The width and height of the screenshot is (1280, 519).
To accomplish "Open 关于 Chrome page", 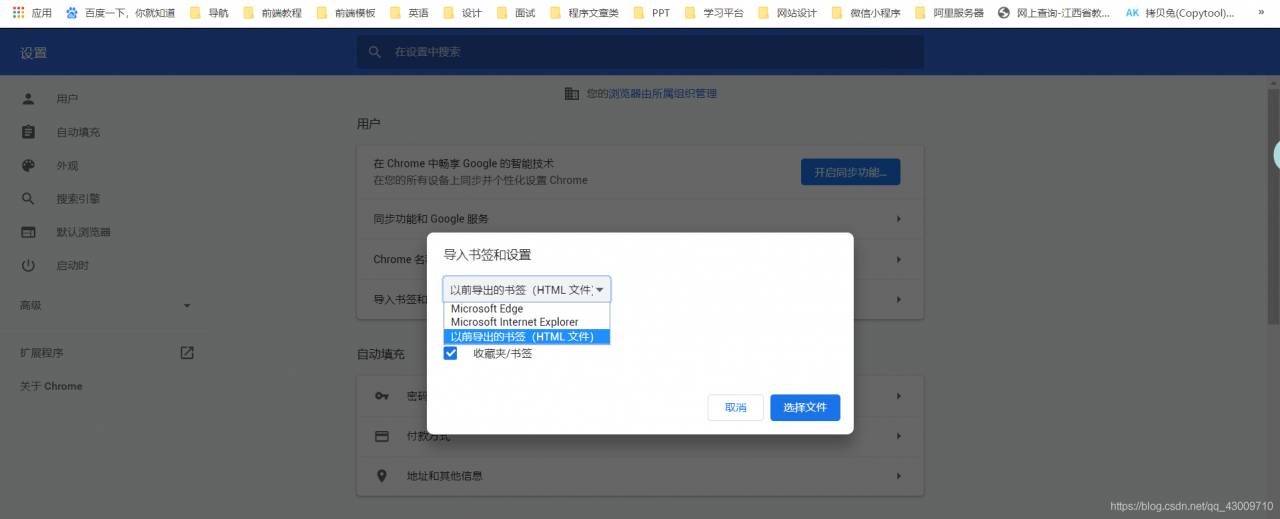I will [x=51, y=386].
